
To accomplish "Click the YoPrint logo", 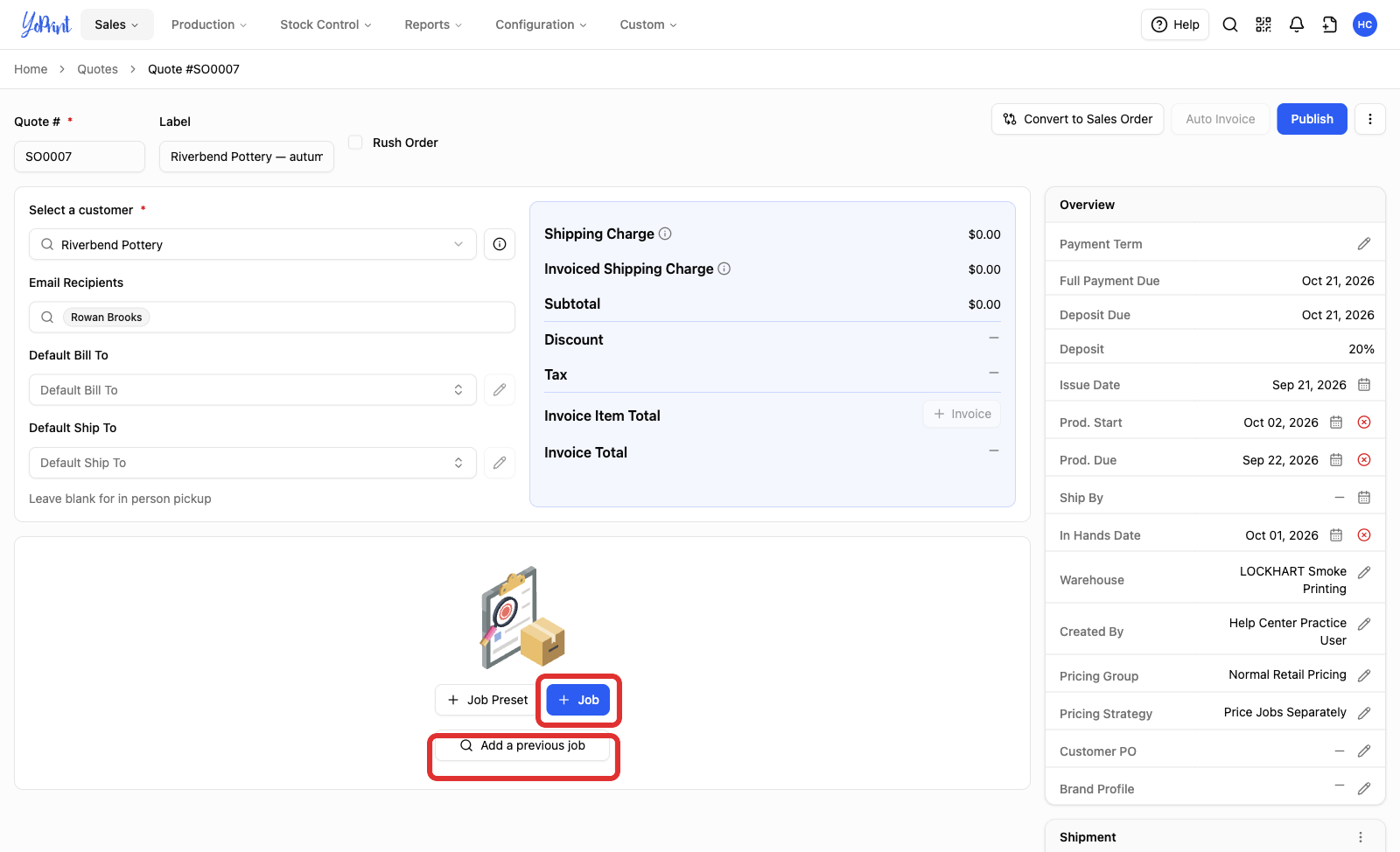I will [45, 24].
